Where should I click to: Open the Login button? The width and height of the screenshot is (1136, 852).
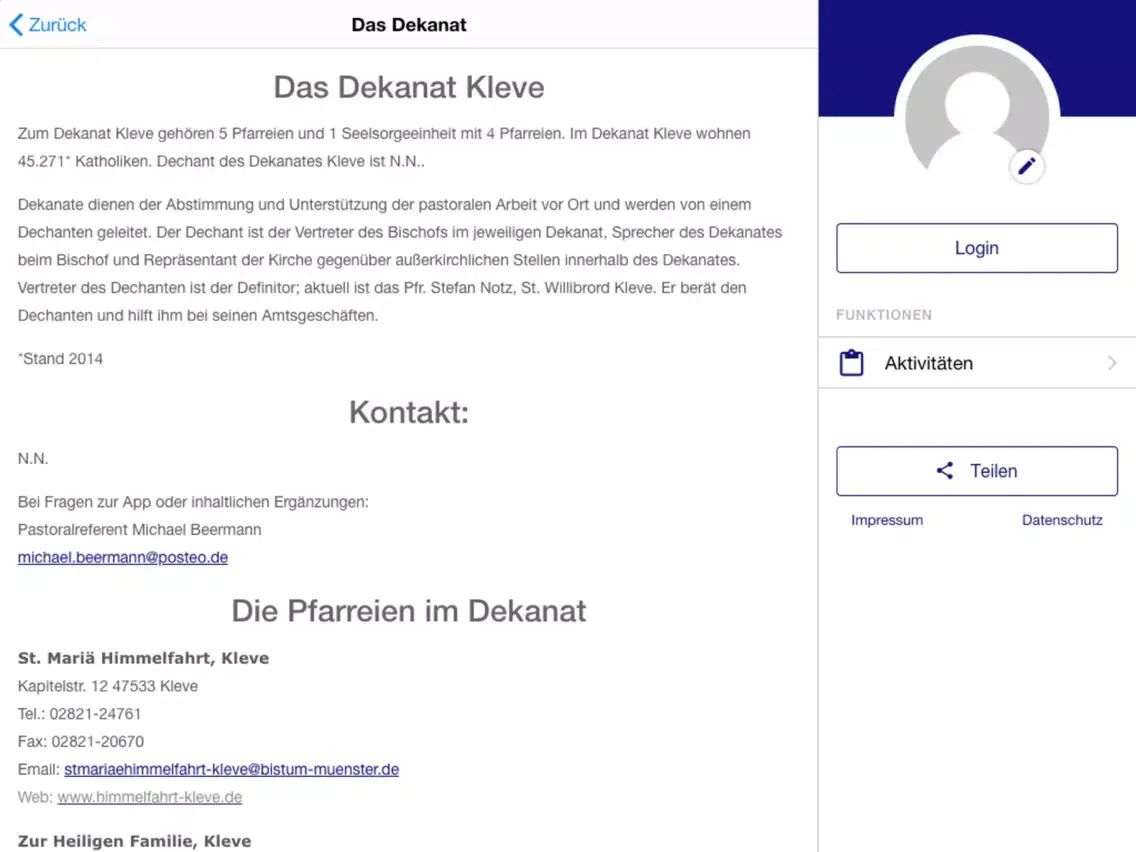pyautogui.click(x=977, y=248)
